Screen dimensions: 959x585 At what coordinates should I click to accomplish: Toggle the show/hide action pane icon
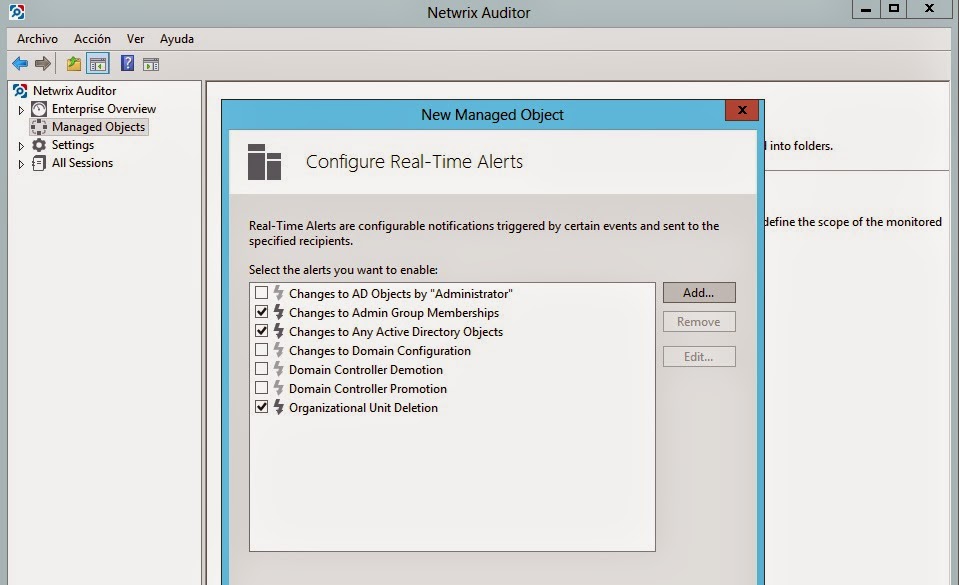(x=151, y=64)
